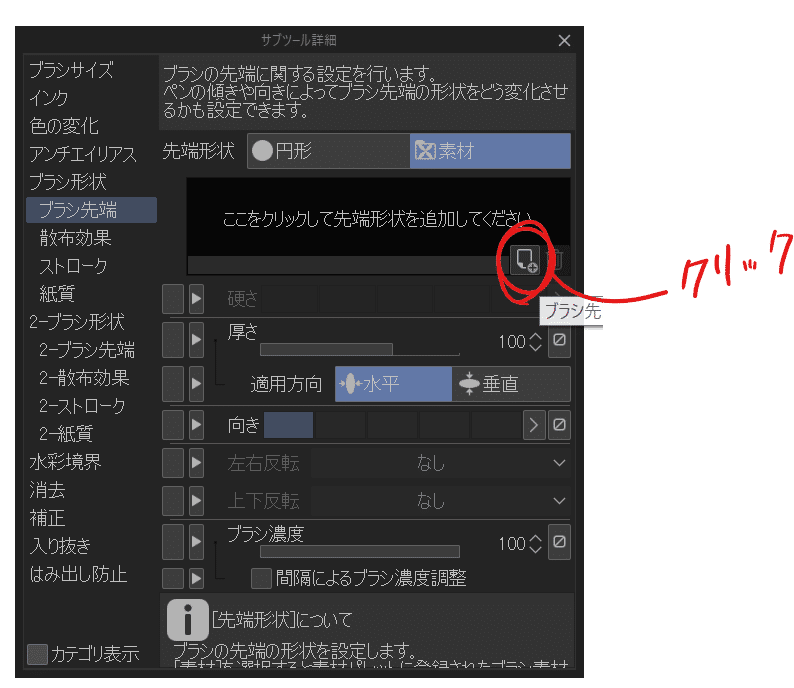Select アンチエイリアス category
Viewport: 794px width, 688px height.
point(83,154)
